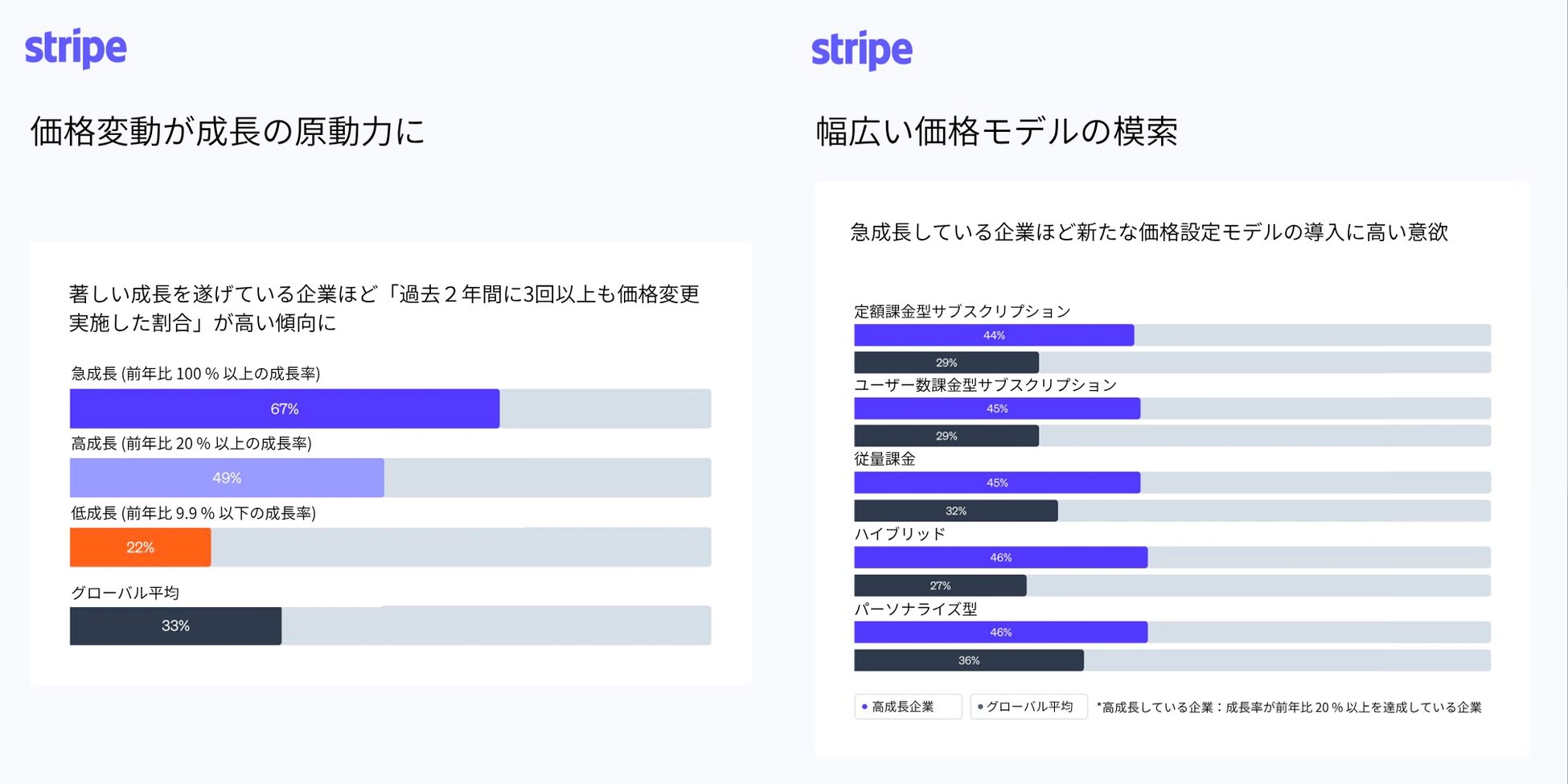This screenshot has width=1568, height=784.
Task: Click the グローバル平均 legend button
Action: (1028, 707)
